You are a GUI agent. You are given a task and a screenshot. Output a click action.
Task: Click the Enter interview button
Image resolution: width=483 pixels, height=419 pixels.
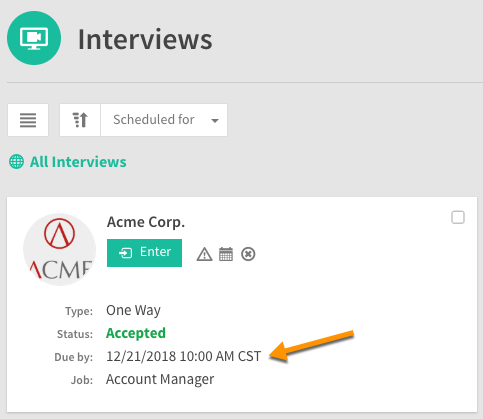pyautogui.click(x=144, y=253)
